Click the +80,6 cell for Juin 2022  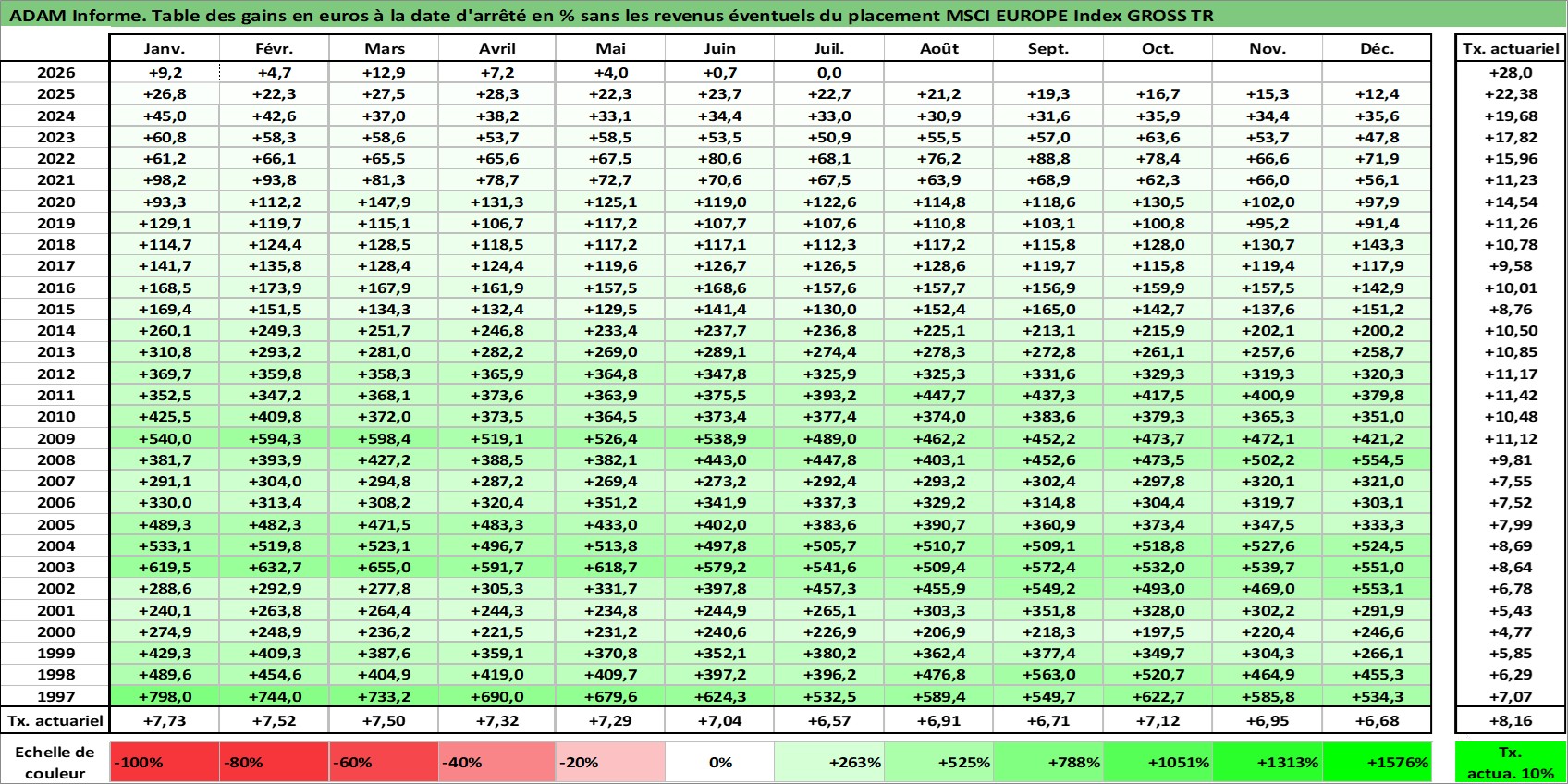(720, 158)
